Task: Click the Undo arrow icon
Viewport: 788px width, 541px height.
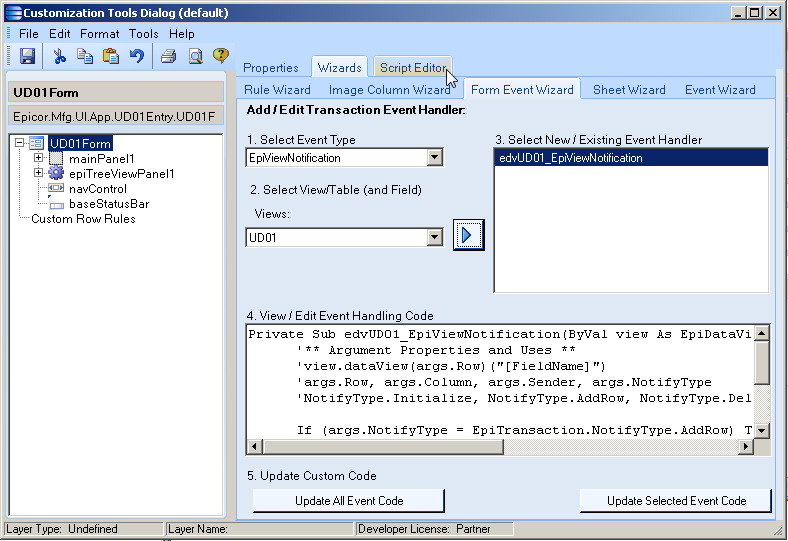Action: coord(137,56)
